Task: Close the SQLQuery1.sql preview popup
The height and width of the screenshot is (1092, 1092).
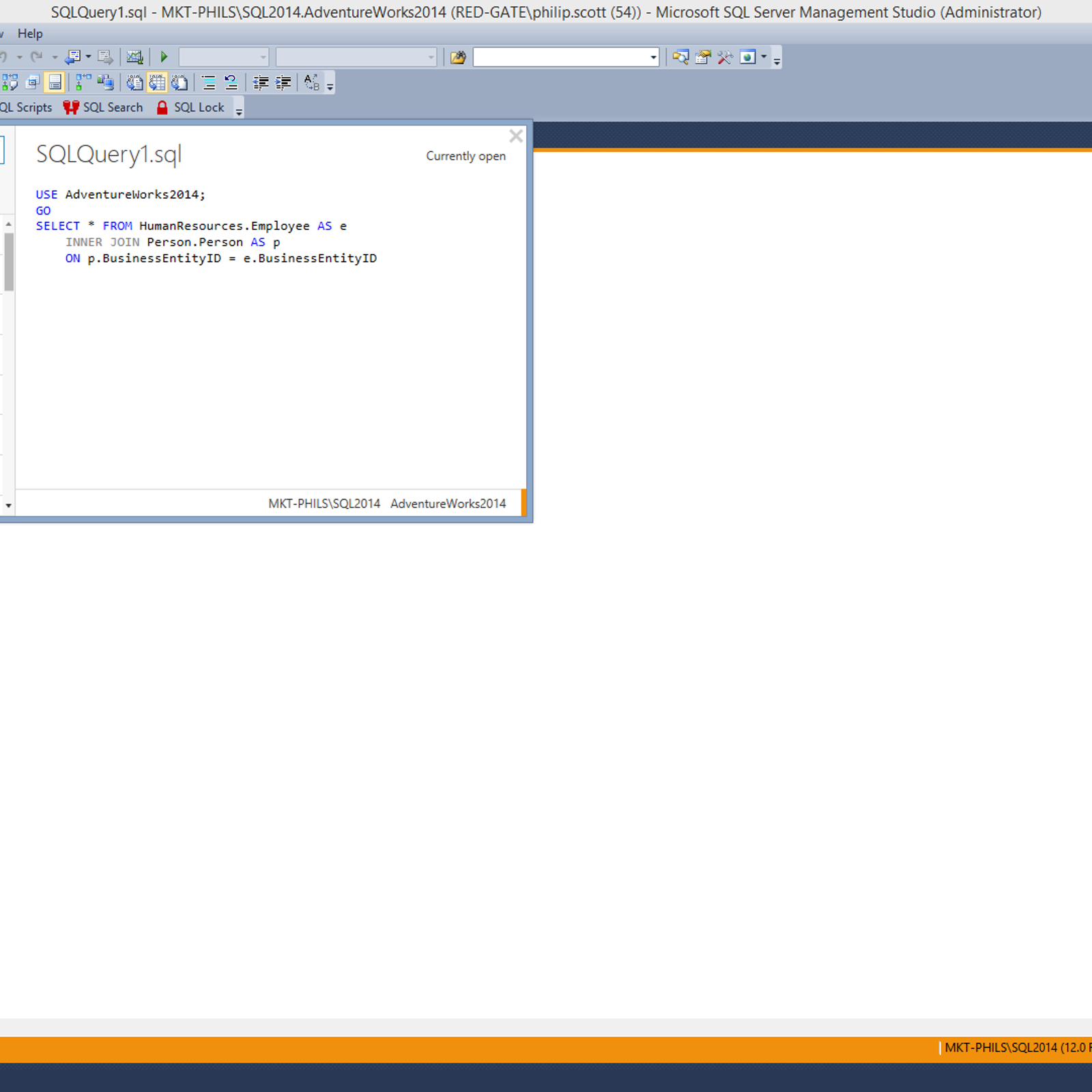Action: click(x=516, y=136)
